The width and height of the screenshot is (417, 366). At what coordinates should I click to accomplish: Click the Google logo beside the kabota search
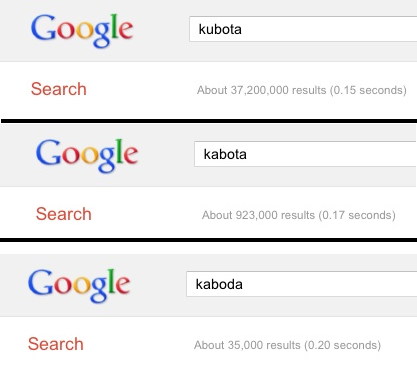click(87, 156)
